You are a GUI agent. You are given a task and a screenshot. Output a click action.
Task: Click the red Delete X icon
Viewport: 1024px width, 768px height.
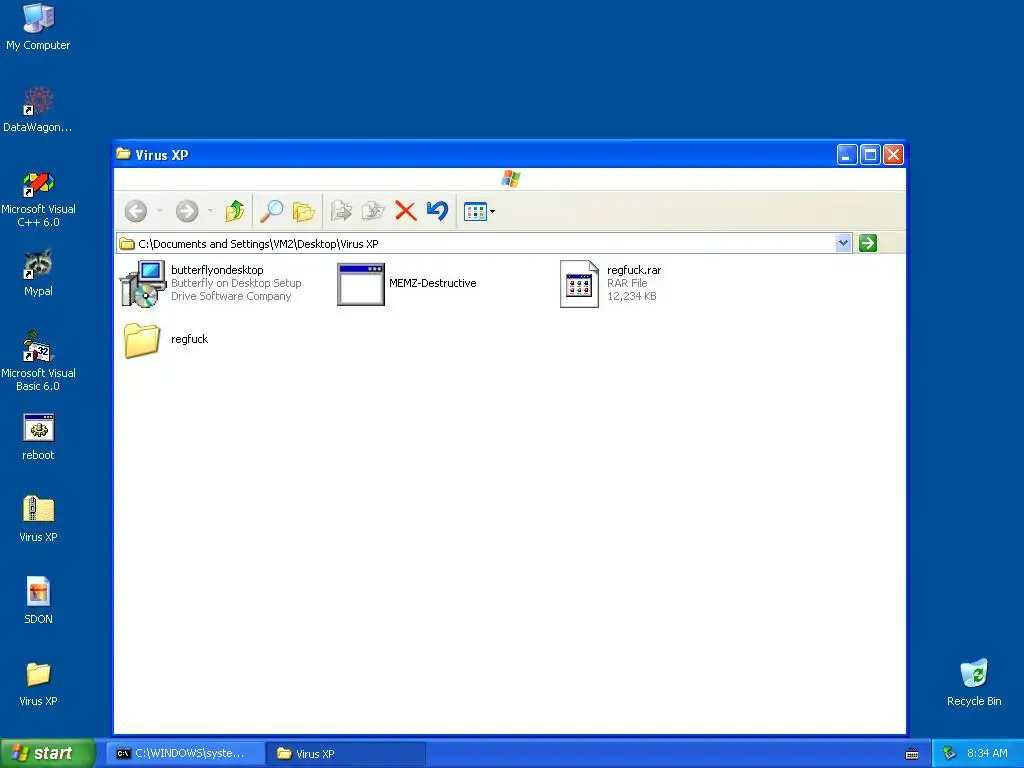coord(406,211)
